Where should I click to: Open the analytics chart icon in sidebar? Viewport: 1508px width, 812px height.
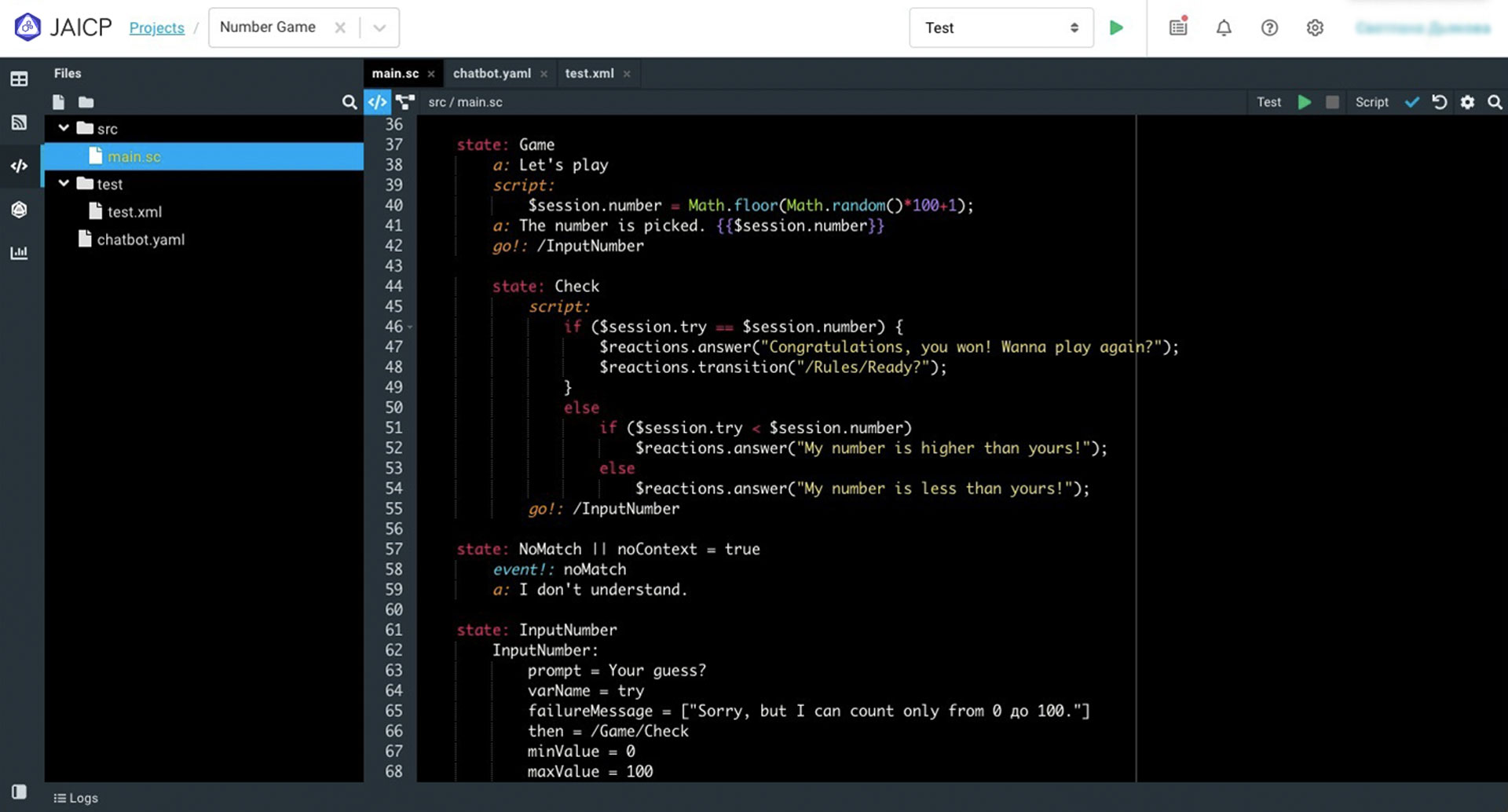coord(19,253)
